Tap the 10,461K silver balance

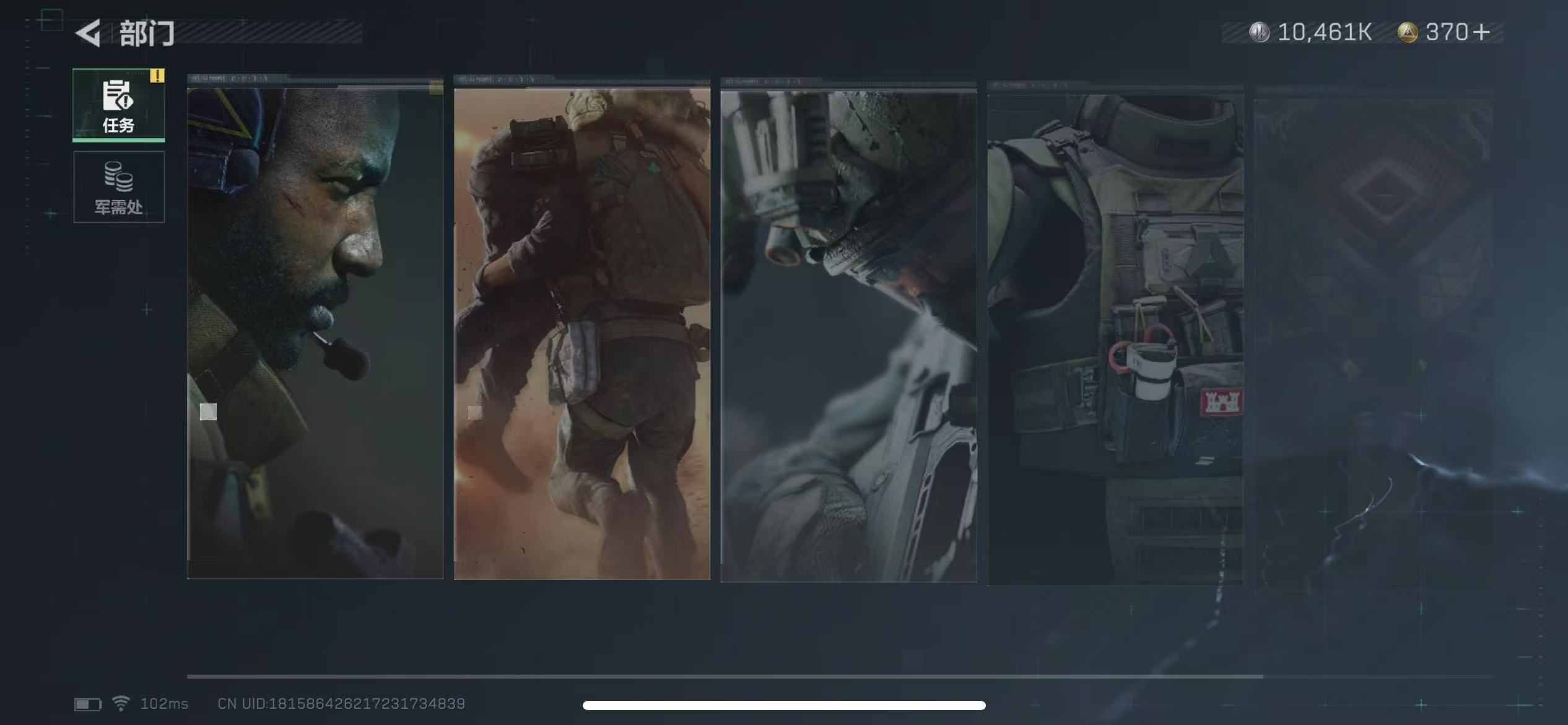pos(1325,32)
